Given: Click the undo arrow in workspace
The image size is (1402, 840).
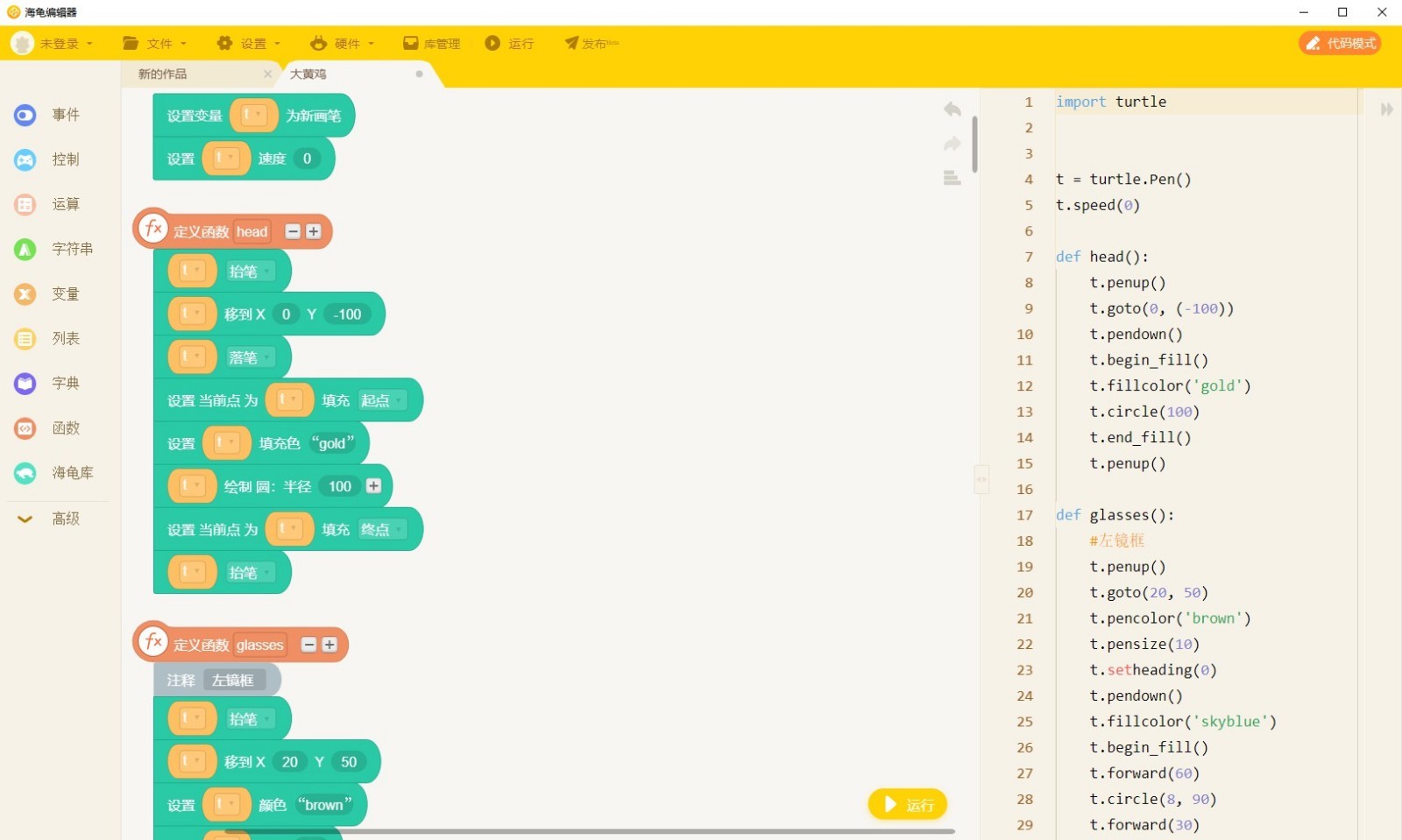Looking at the screenshot, I should 952,109.
